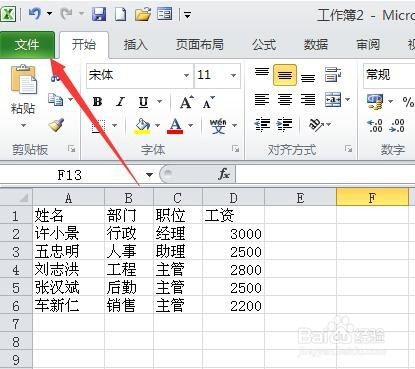Open the 公式 tab
415x369 pixels.
[264, 45]
